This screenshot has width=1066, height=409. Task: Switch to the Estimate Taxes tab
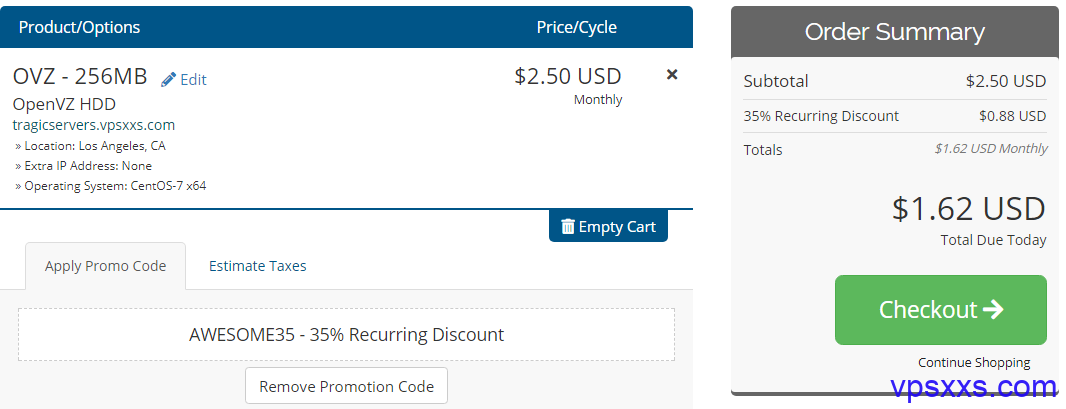pyautogui.click(x=258, y=266)
